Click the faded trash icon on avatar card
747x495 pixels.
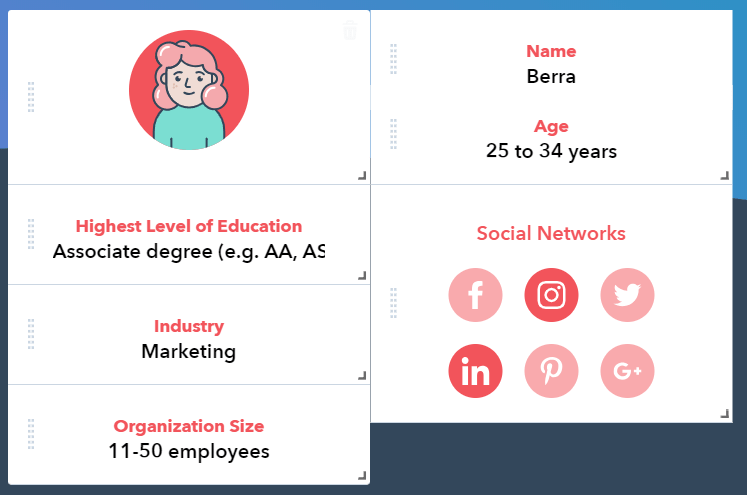point(350,30)
